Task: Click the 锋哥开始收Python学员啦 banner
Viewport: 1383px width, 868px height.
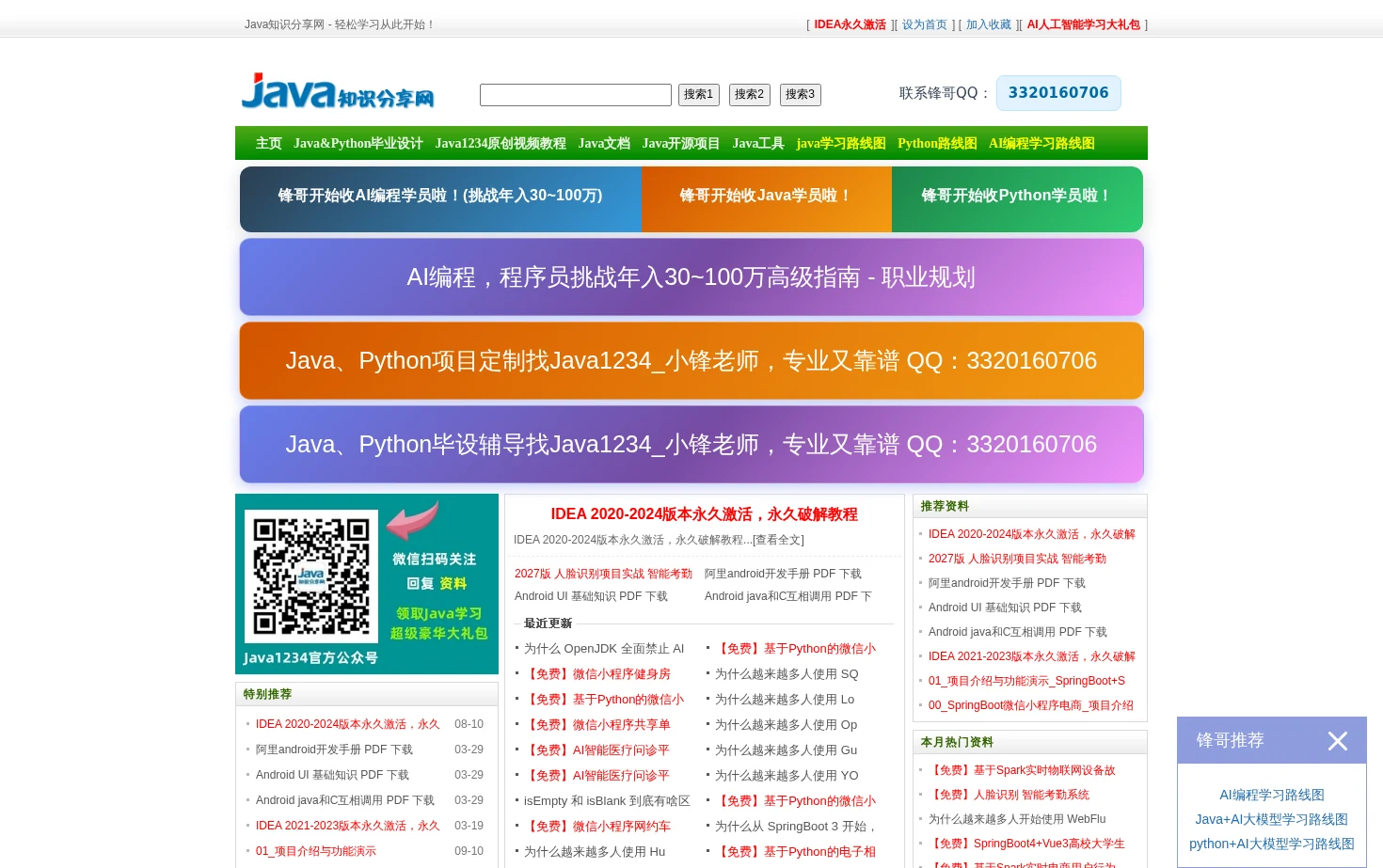Action: pyautogui.click(x=1017, y=199)
